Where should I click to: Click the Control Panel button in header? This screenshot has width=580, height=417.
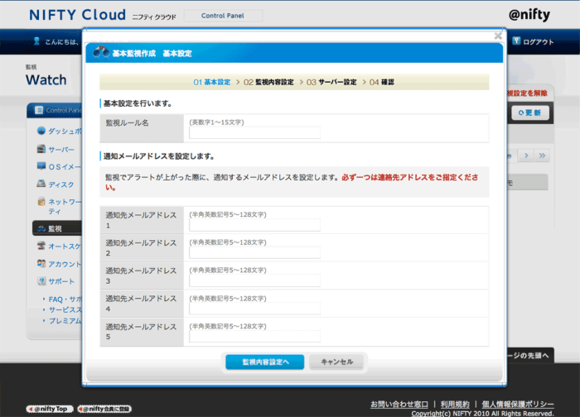pos(223,16)
